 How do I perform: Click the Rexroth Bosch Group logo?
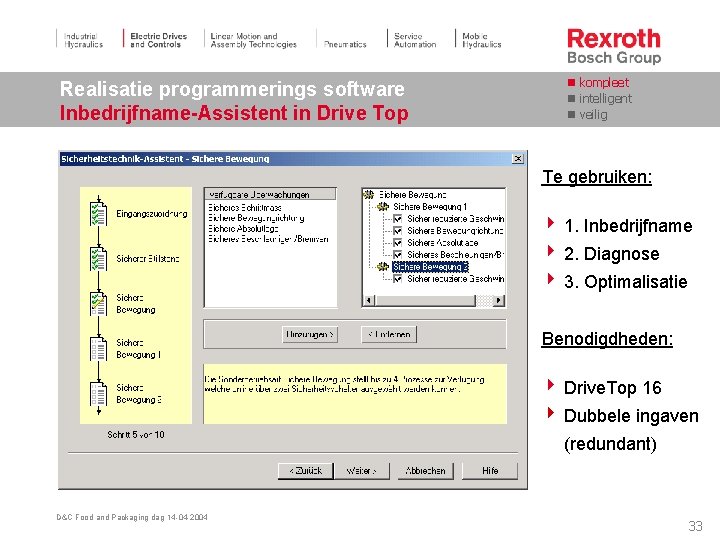coord(614,46)
